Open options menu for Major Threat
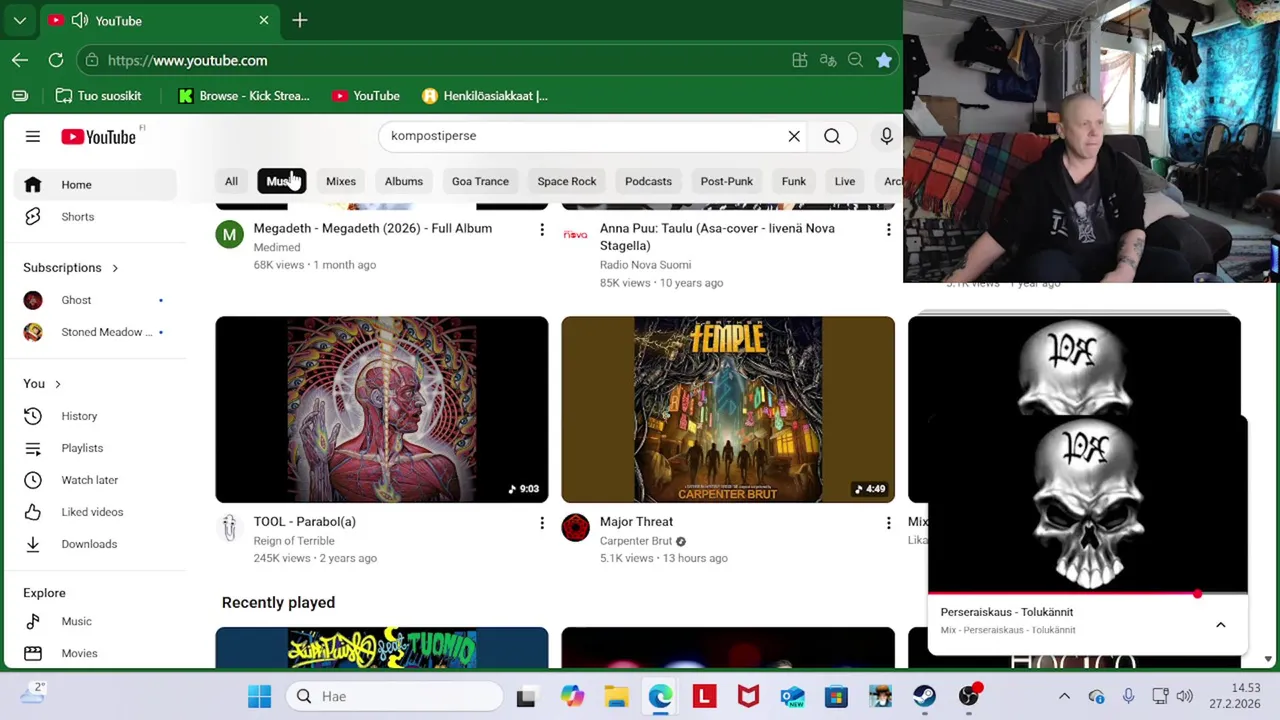The width and height of the screenshot is (1280, 720). [888, 523]
